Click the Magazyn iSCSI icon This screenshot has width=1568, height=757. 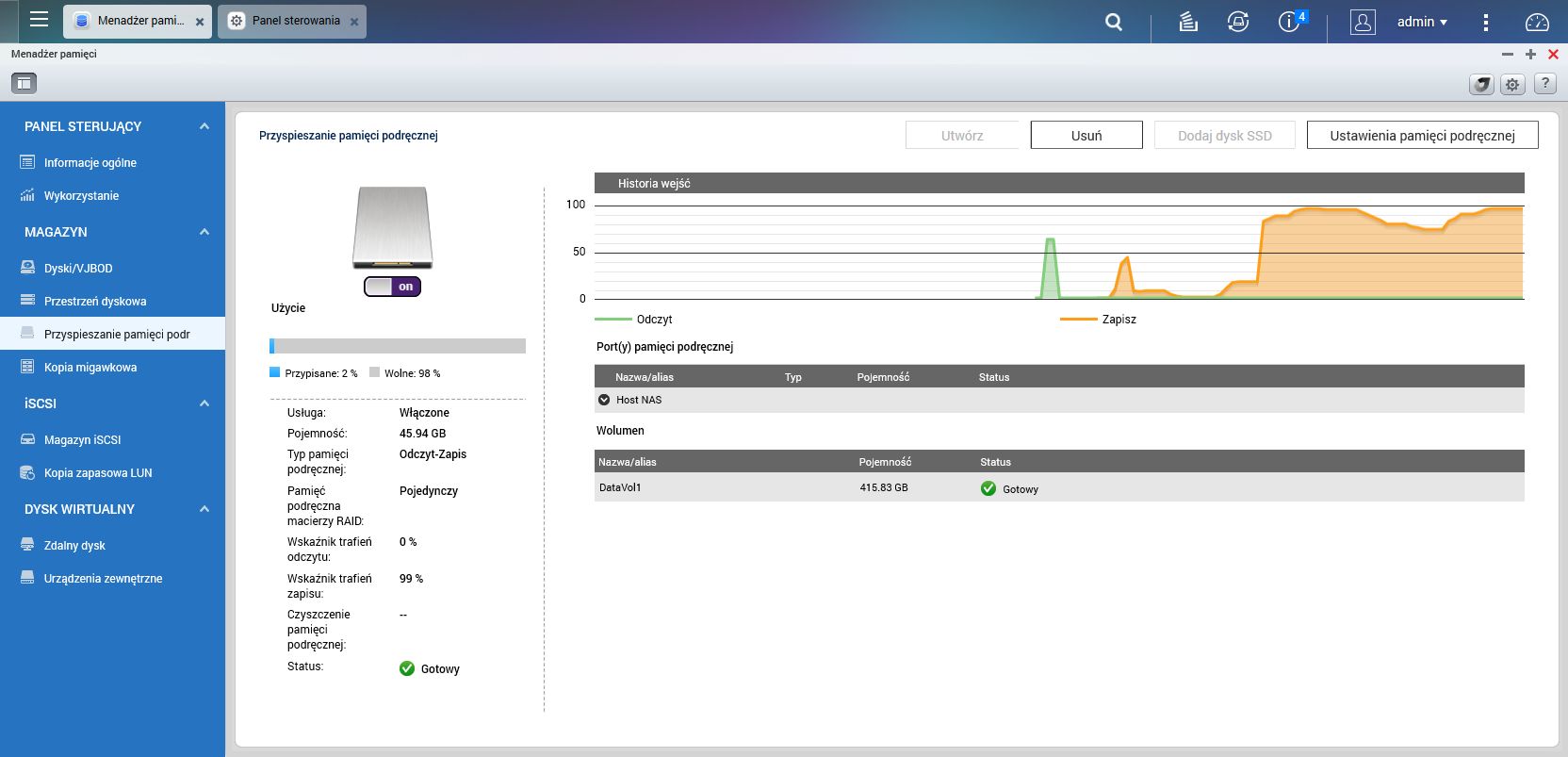(27, 439)
